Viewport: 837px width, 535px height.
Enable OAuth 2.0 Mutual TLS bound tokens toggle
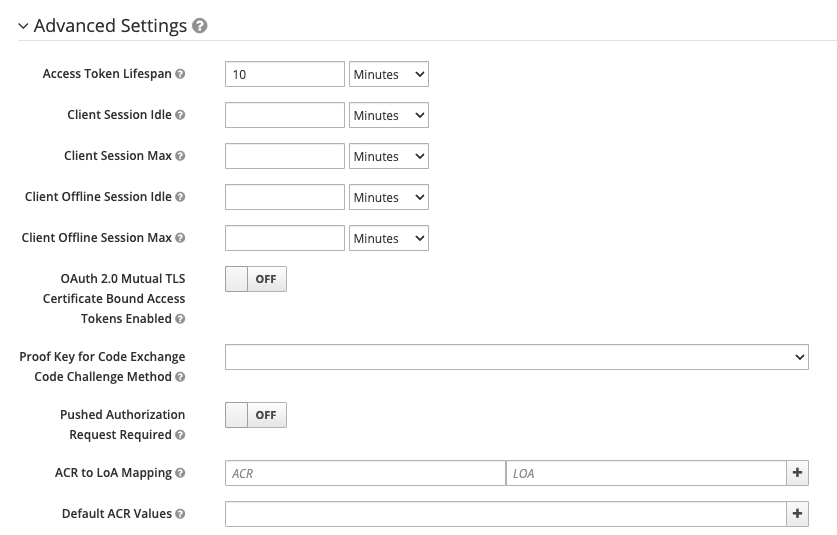click(x=256, y=279)
